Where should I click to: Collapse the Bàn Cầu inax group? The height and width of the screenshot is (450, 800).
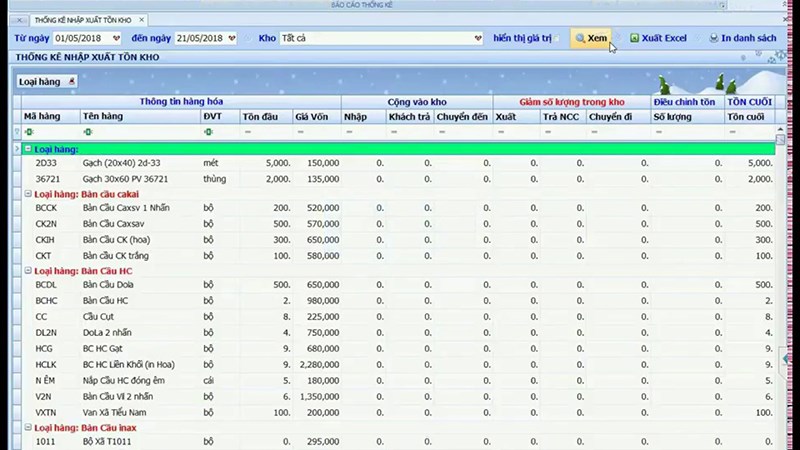(x=28, y=427)
